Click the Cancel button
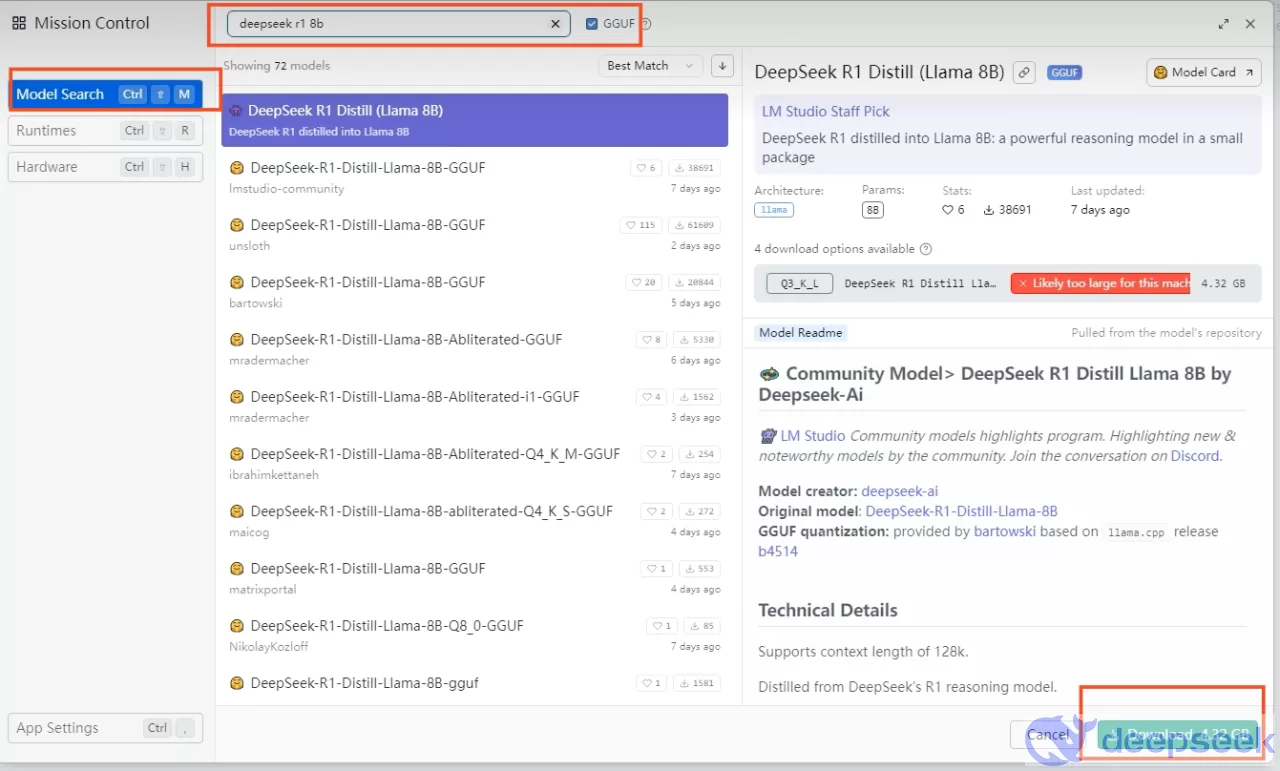1280x771 pixels. (x=1048, y=735)
